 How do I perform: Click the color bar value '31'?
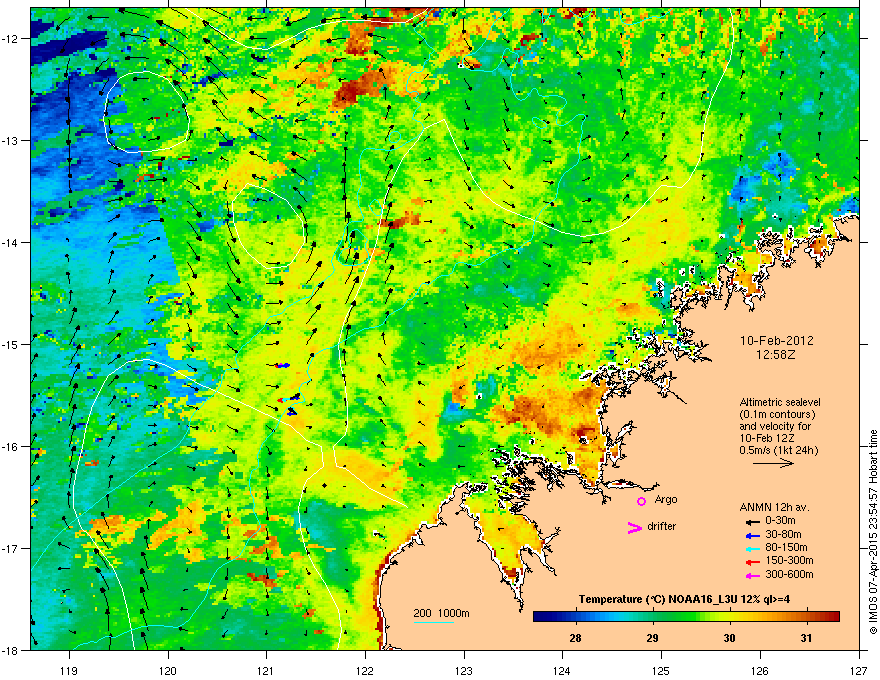806,638
